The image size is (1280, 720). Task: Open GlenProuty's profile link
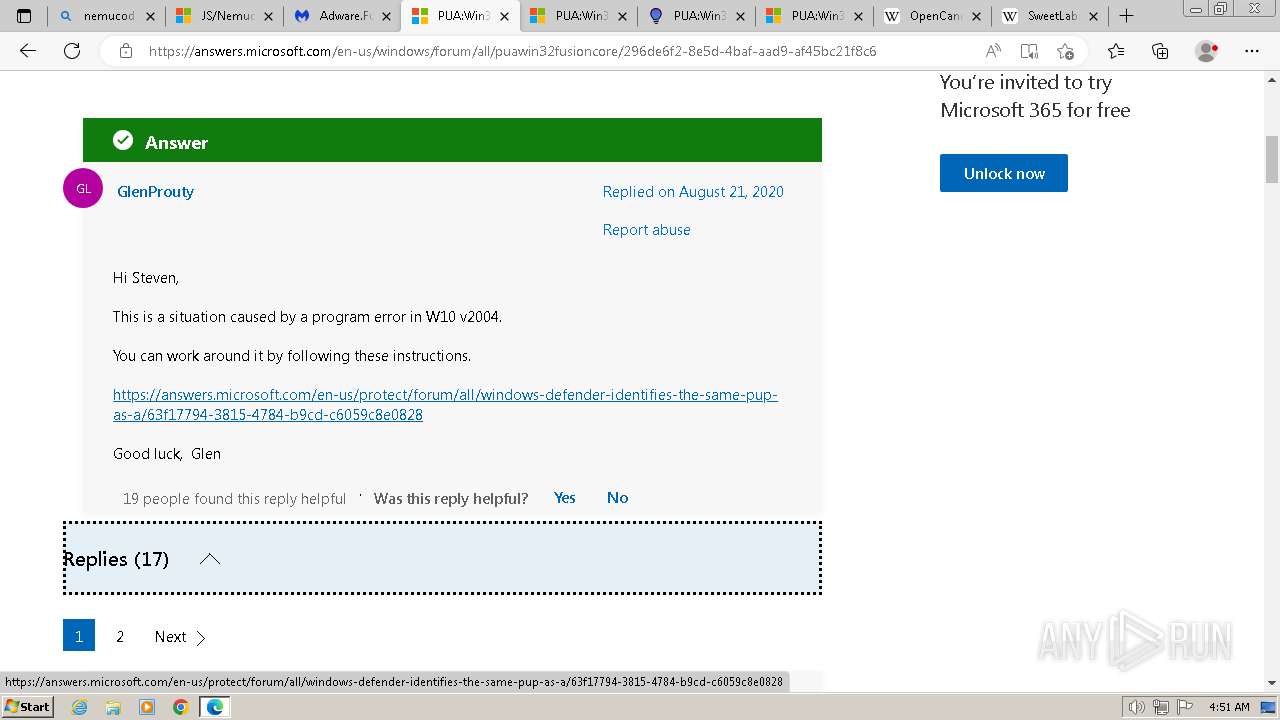point(155,191)
